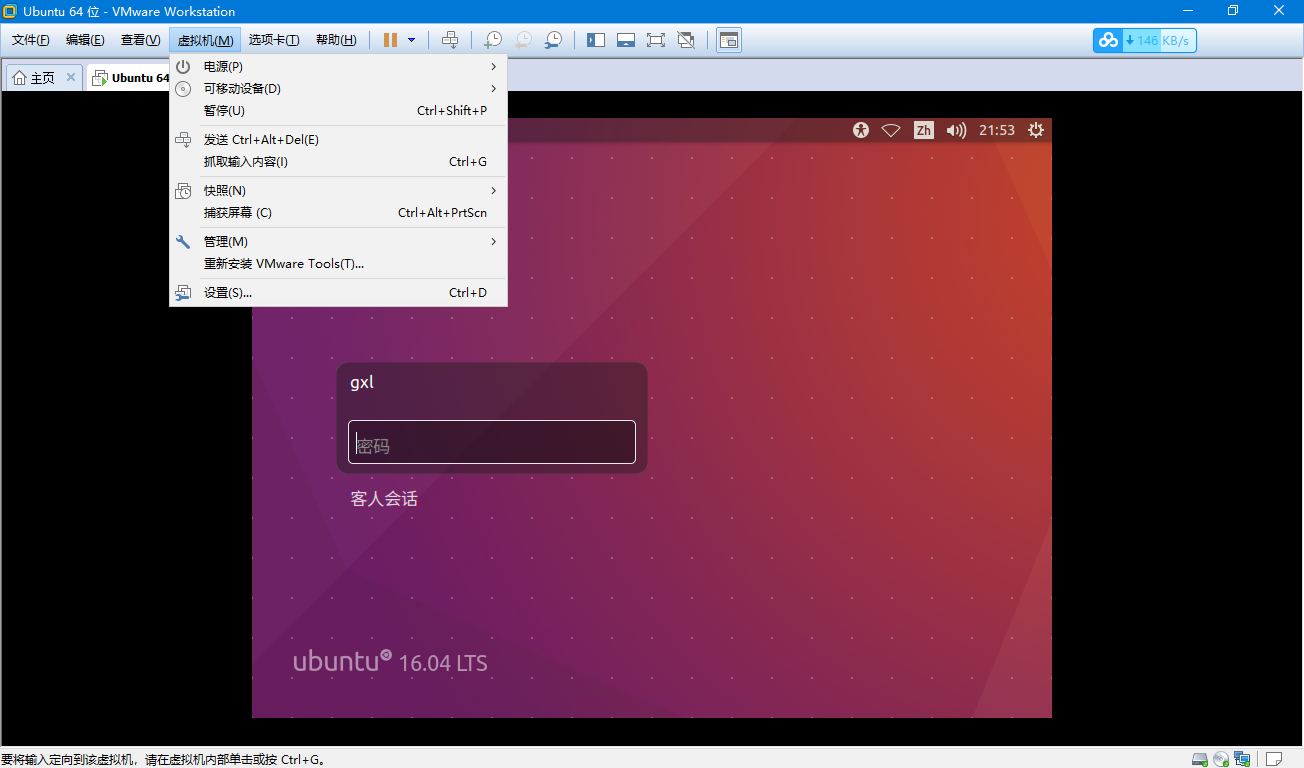Click the Ubuntu network indicator icon

click(x=891, y=130)
